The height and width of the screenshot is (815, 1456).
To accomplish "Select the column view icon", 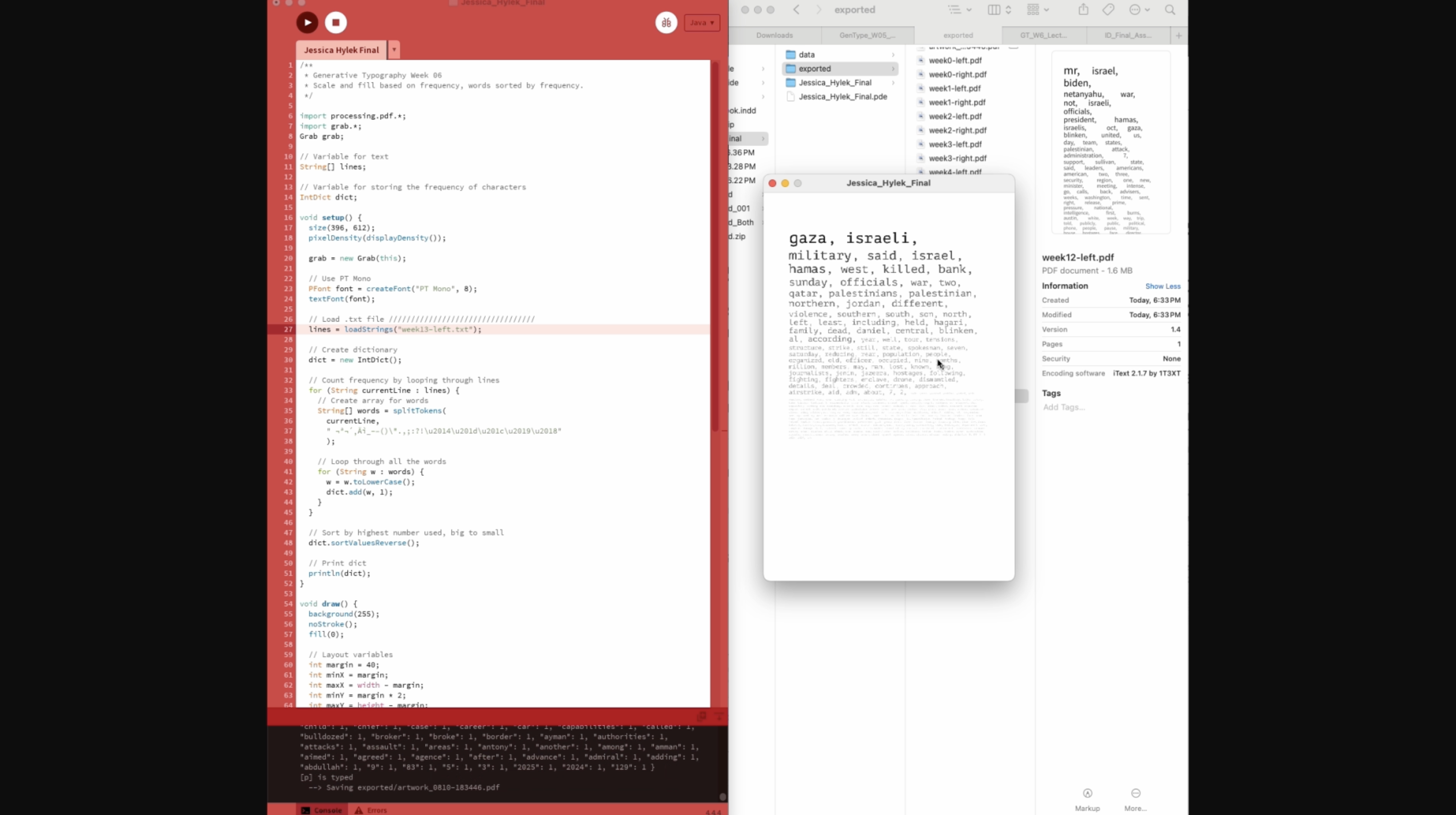I will (x=994, y=10).
